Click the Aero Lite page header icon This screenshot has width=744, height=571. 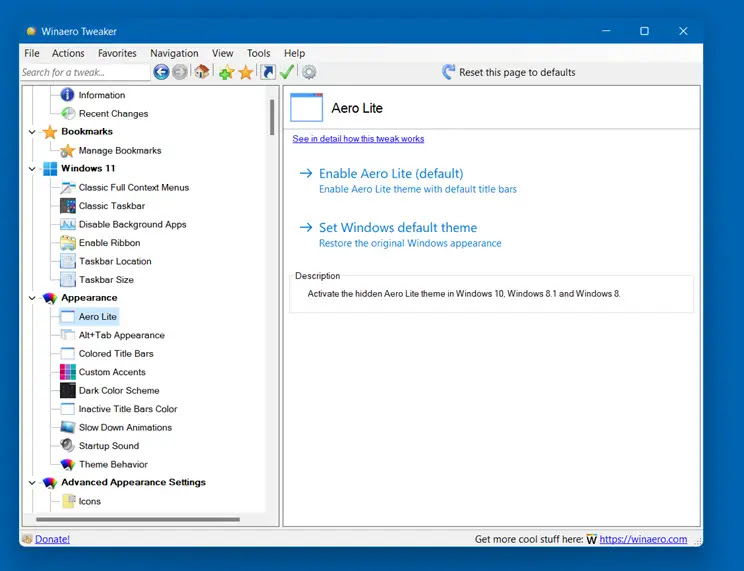(x=307, y=107)
